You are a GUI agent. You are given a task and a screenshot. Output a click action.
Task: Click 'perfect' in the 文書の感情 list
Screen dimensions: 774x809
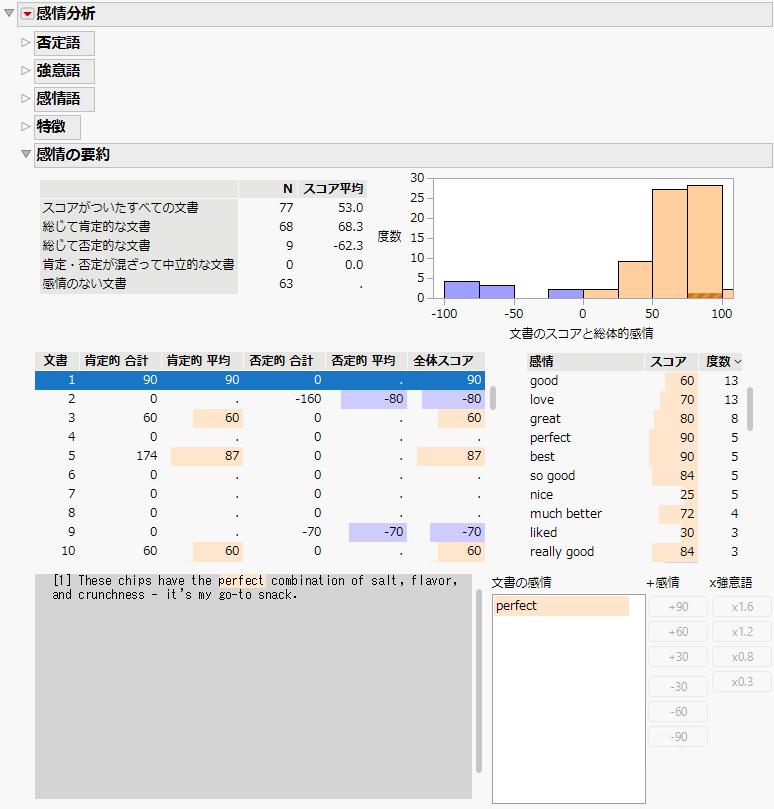(x=561, y=606)
